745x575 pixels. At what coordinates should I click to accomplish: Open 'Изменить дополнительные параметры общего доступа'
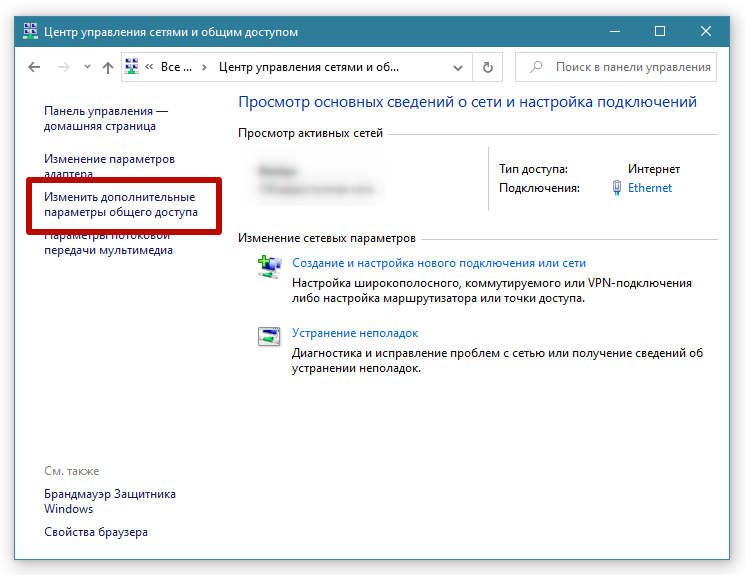[x=120, y=205]
